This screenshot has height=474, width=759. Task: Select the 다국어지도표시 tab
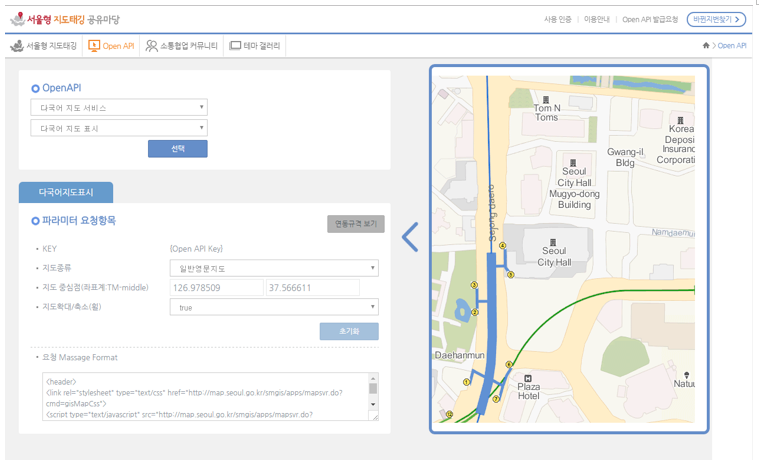[66, 192]
